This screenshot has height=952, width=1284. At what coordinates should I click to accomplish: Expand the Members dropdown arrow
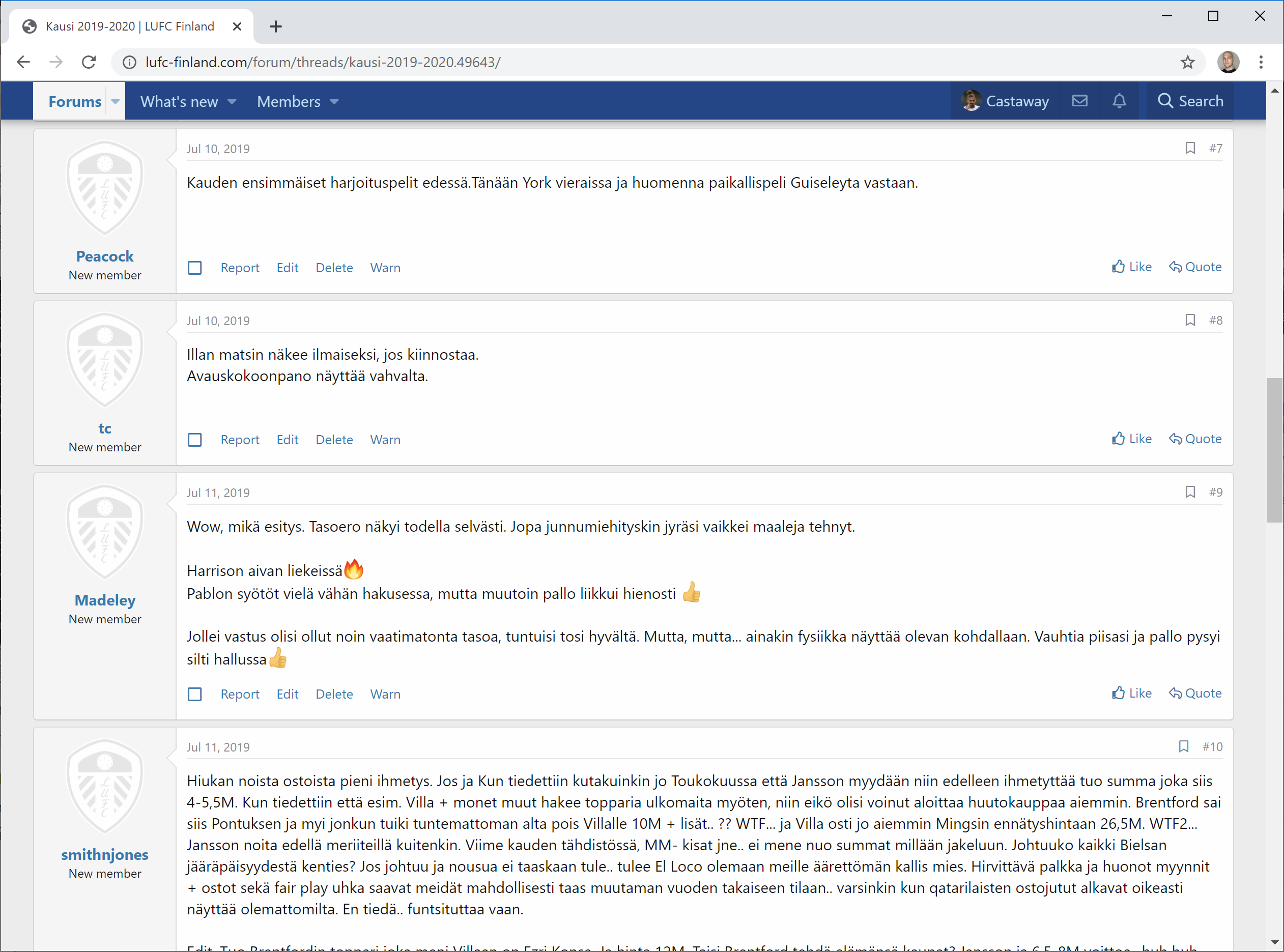[x=334, y=101]
